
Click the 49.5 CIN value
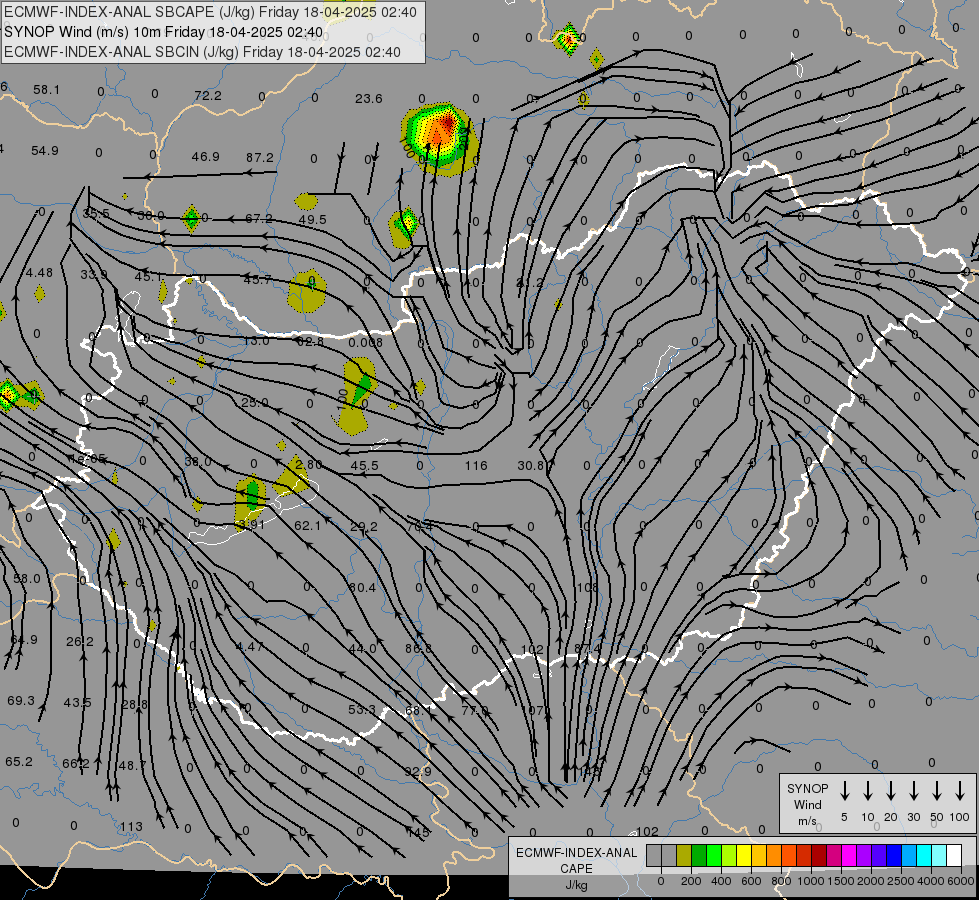click(x=312, y=220)
